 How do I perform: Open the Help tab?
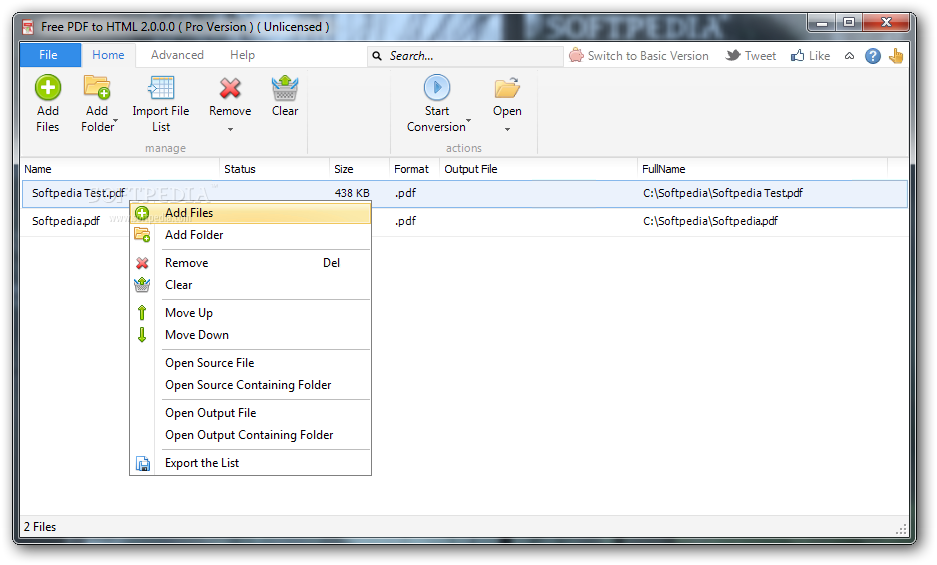[243, 55]
